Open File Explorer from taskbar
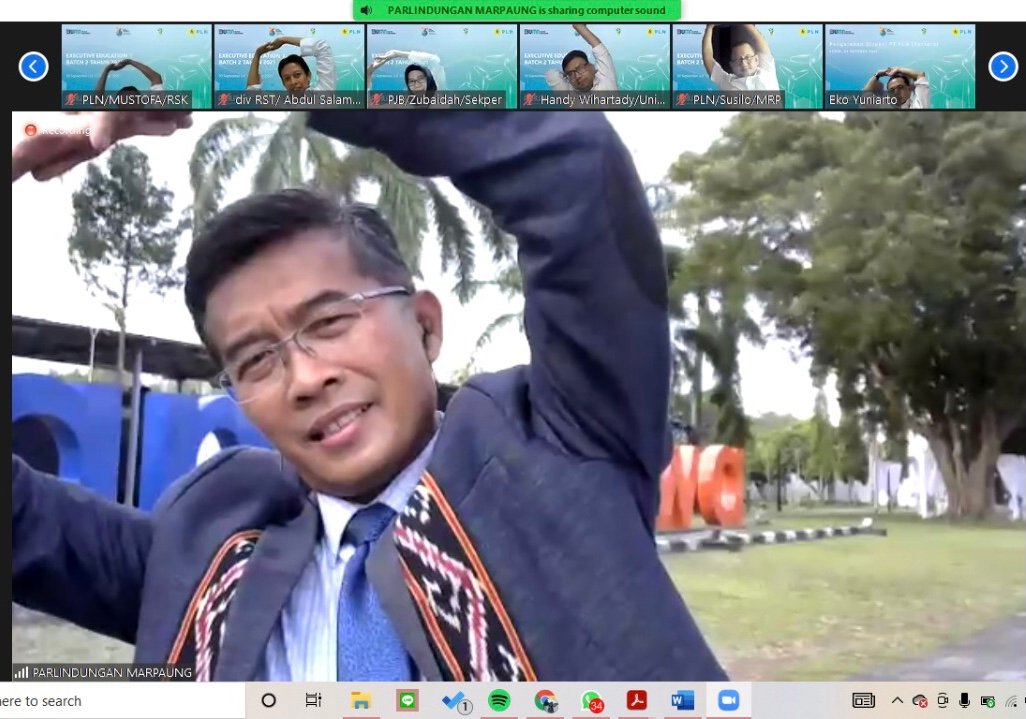Image resolution: width=1026 pixels, height=719 pixels. tap(361, 701)
